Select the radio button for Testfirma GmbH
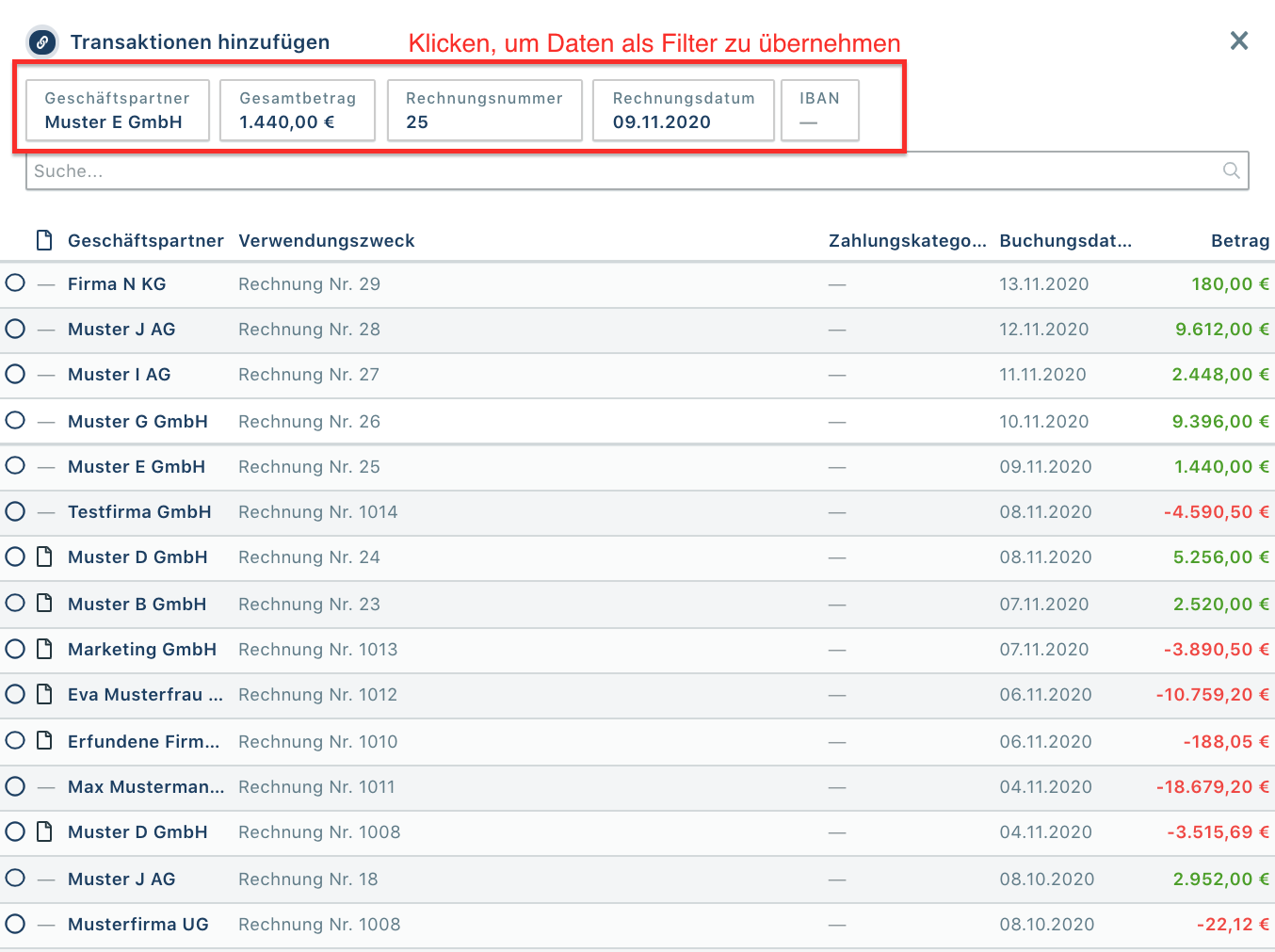 [14, 511]
